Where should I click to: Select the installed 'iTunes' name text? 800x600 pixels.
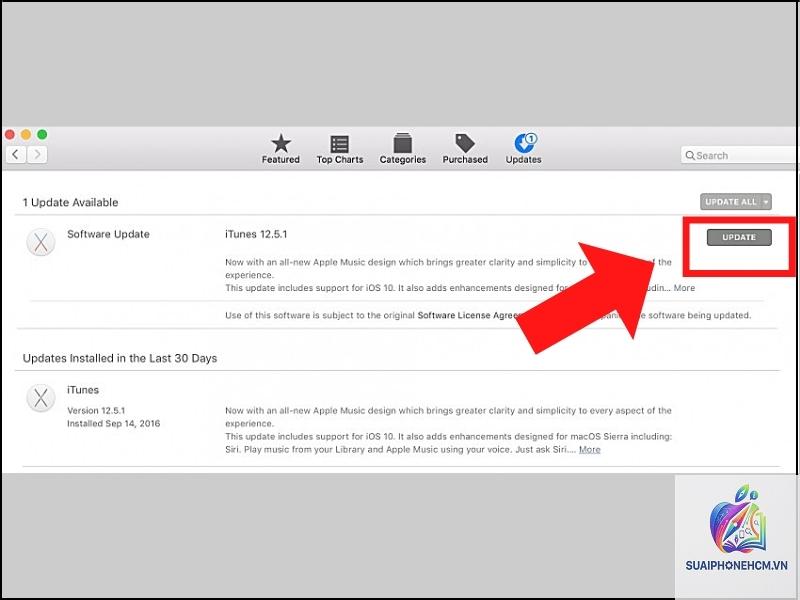point(83,390)
